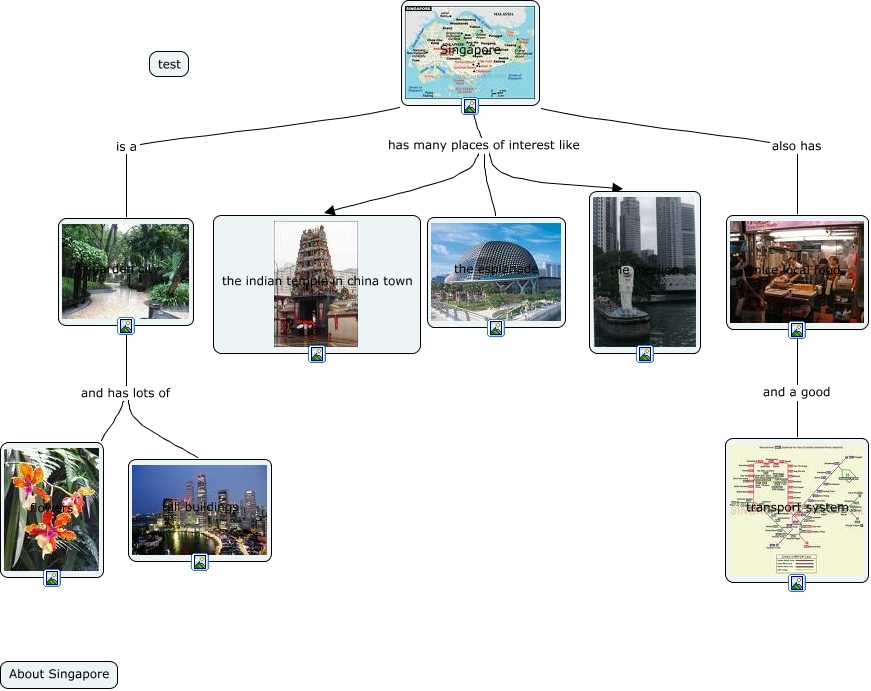
Task: Select the 'About Singapore' node
Action: tap(59, 674)
